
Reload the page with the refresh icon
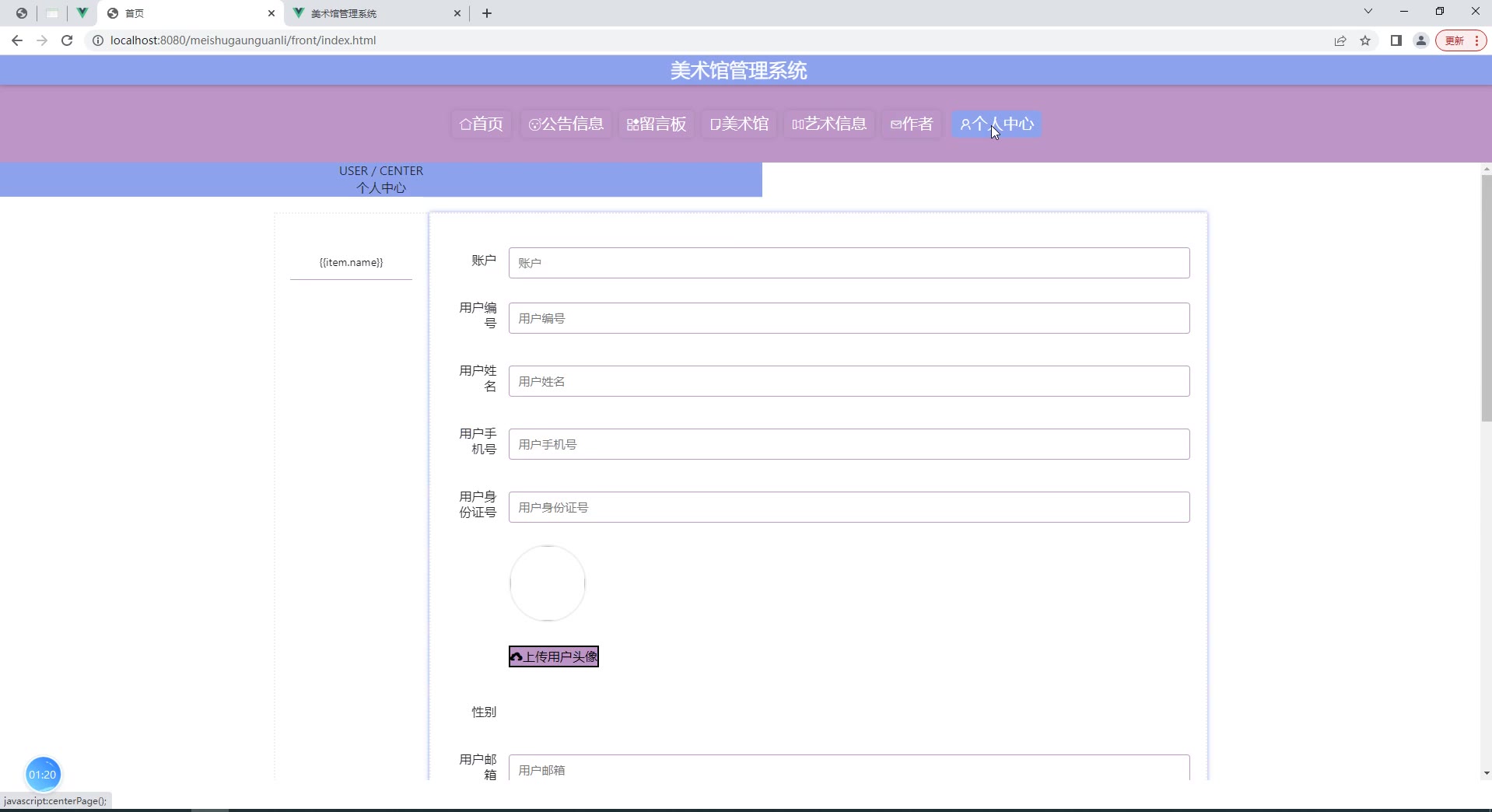tap(67, 40)
